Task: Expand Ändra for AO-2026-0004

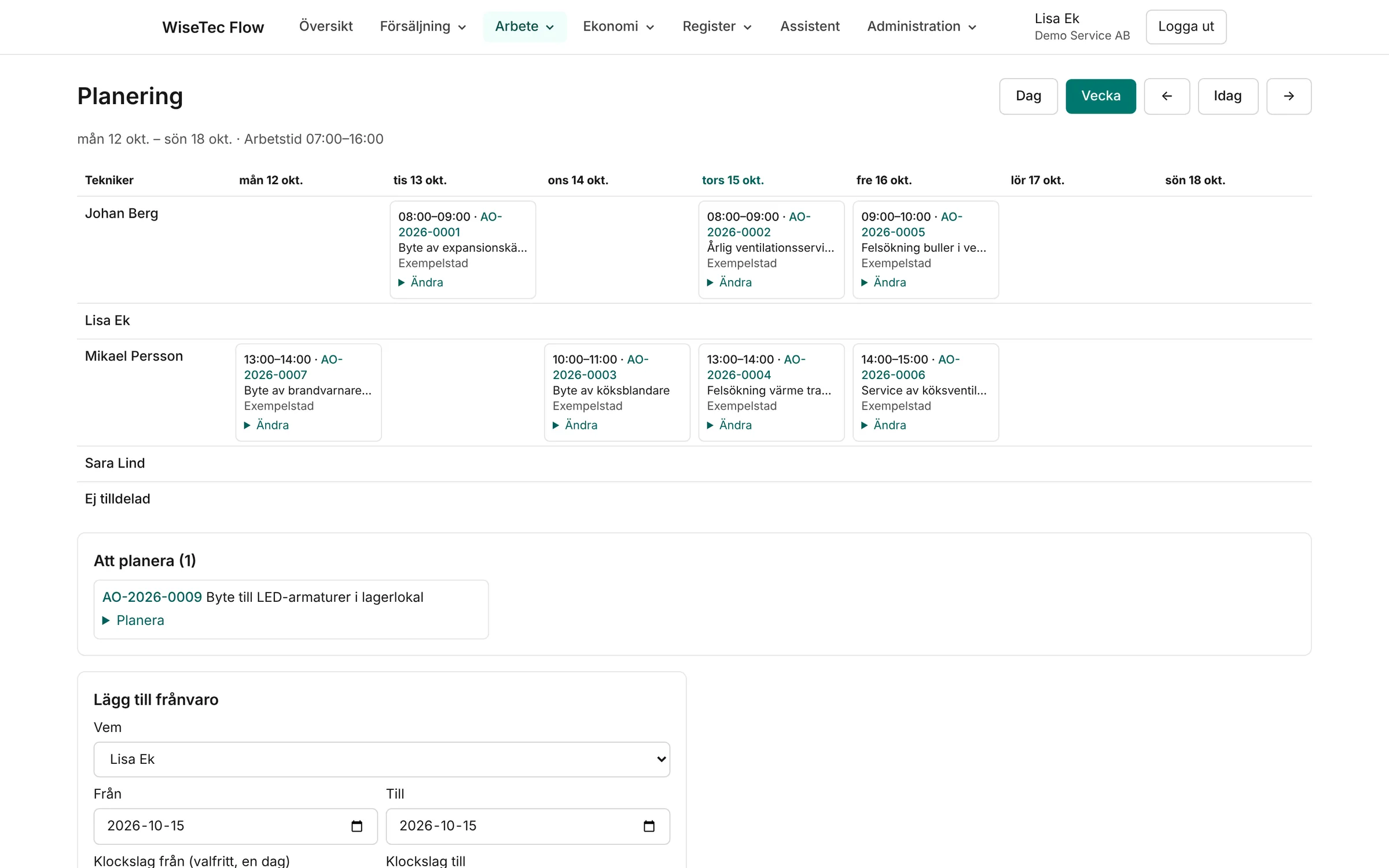Action: tap(729, 425)
